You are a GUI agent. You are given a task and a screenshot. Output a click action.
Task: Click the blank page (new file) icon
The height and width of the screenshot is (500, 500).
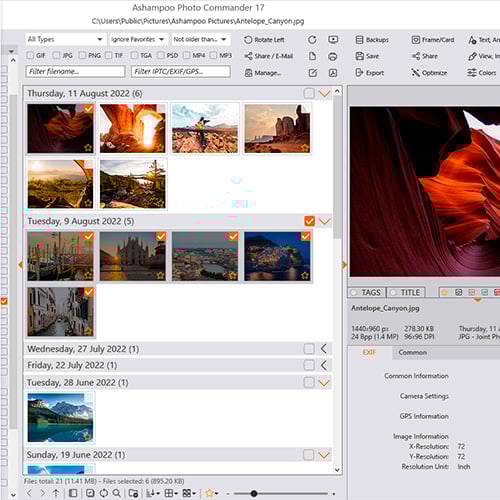coord(312,56)
